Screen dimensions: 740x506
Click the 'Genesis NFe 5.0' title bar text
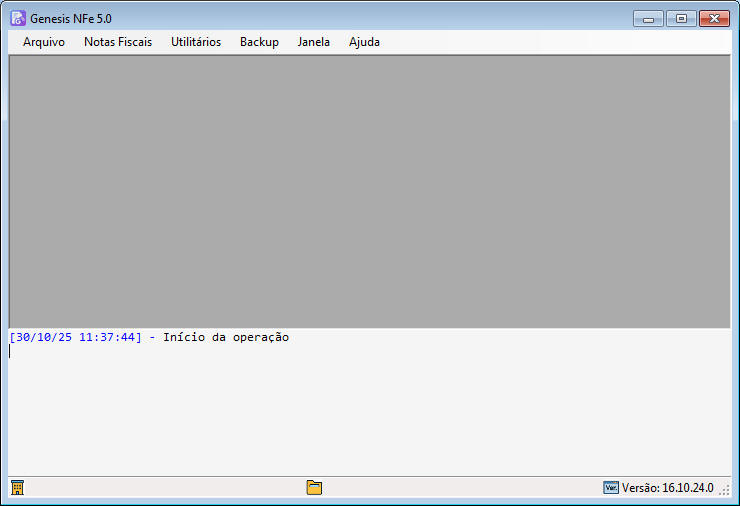pyautogui.click(x=71, y=19)
